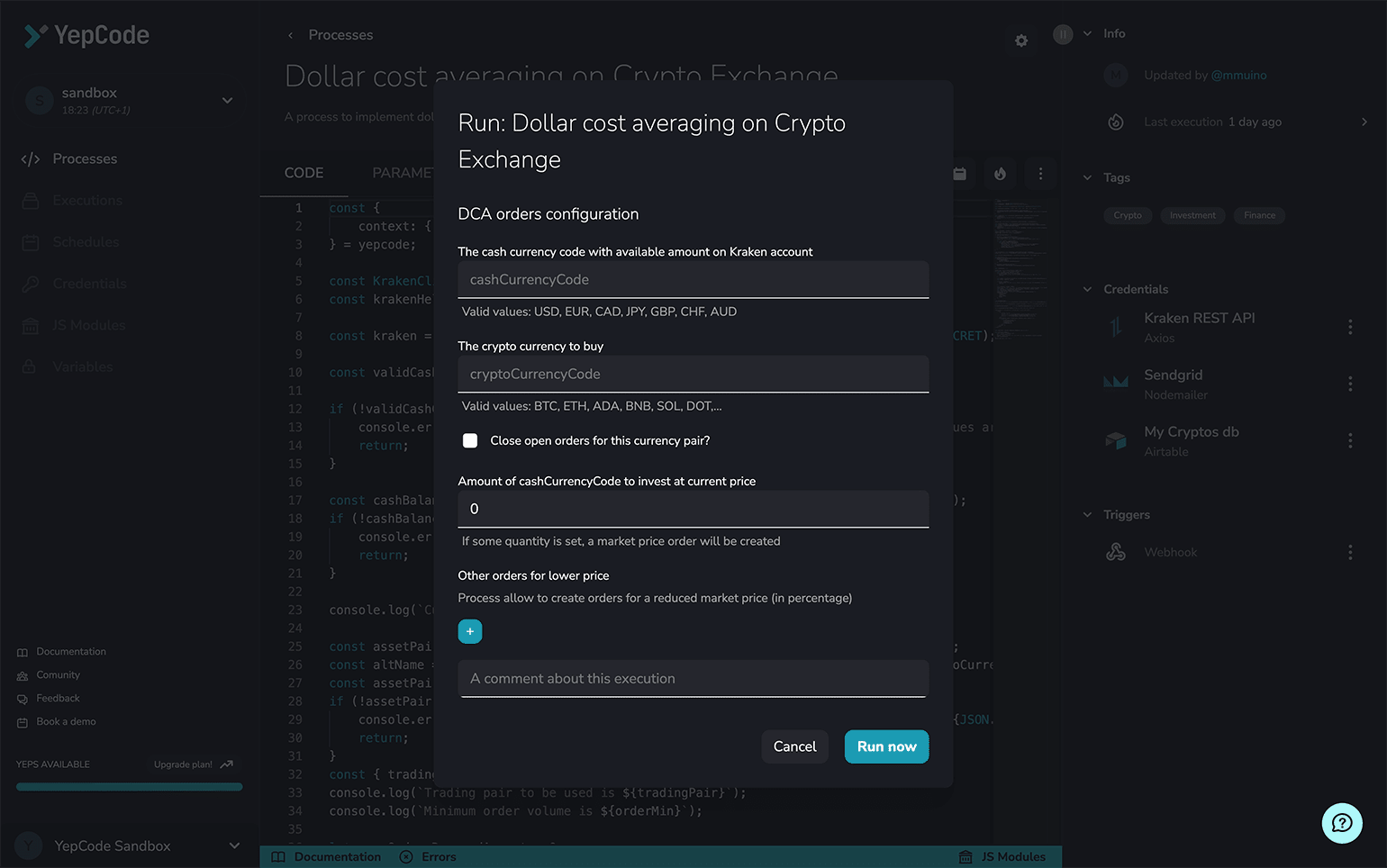Switch to the PARAMETERS tab

coord(403,173)
